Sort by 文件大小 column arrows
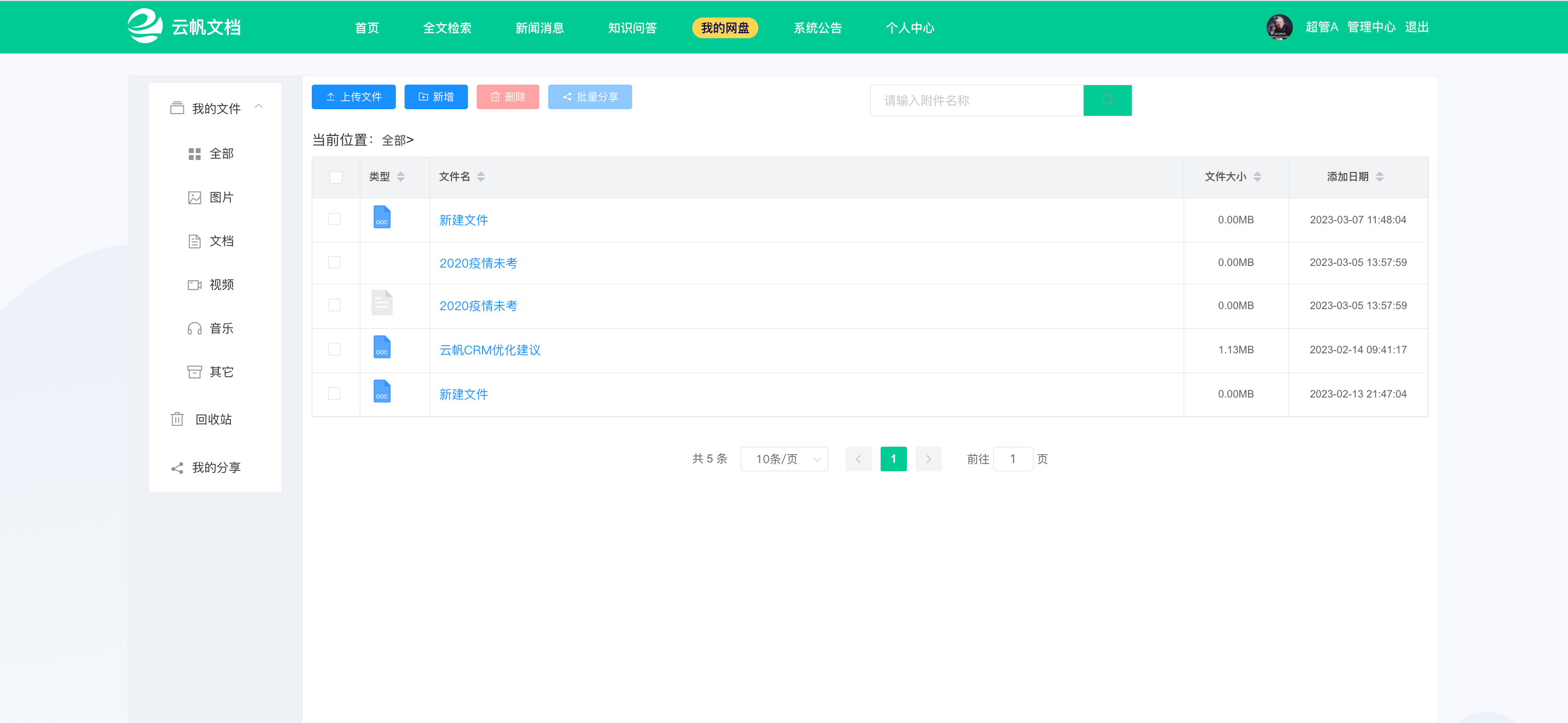Screen dimensions: 1568x723 (1257, 177)
